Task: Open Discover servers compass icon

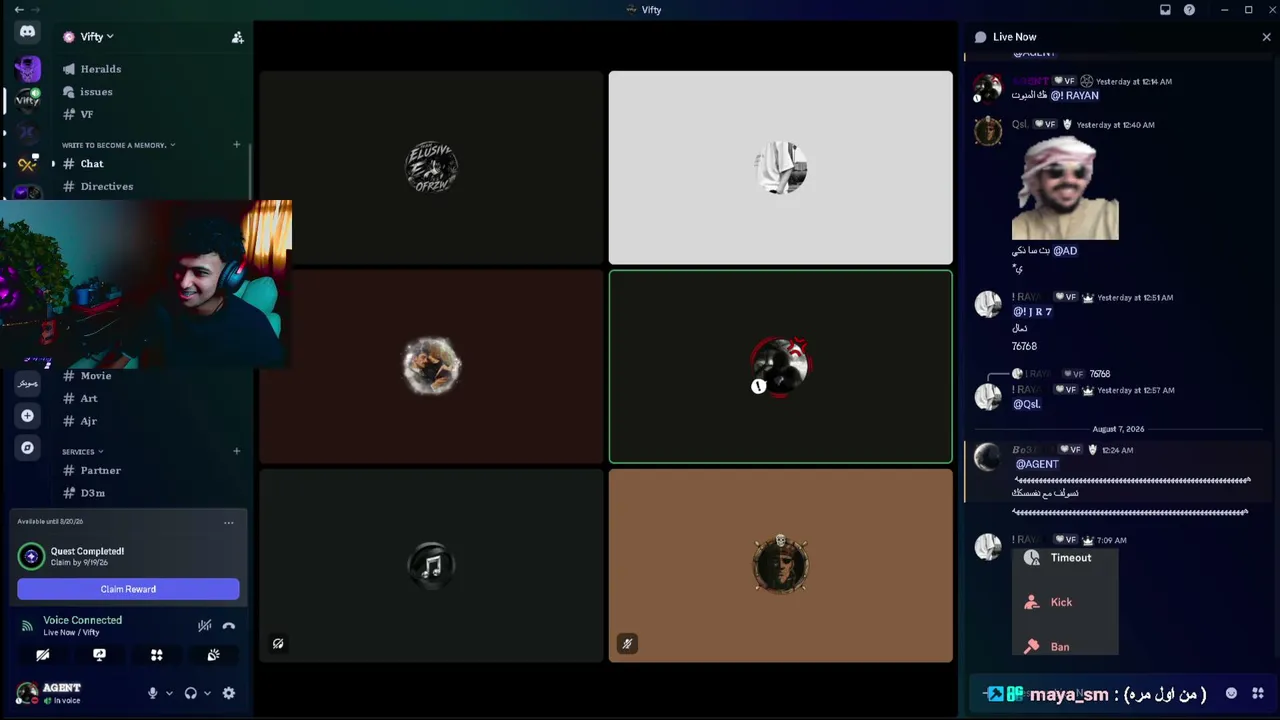Action: pos(28,448)
